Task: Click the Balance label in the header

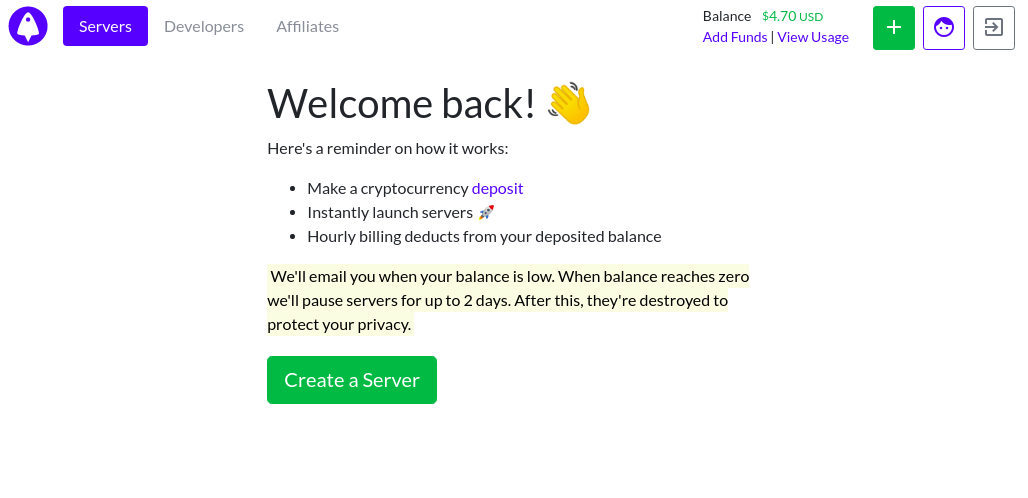Action: click(727, 16)
